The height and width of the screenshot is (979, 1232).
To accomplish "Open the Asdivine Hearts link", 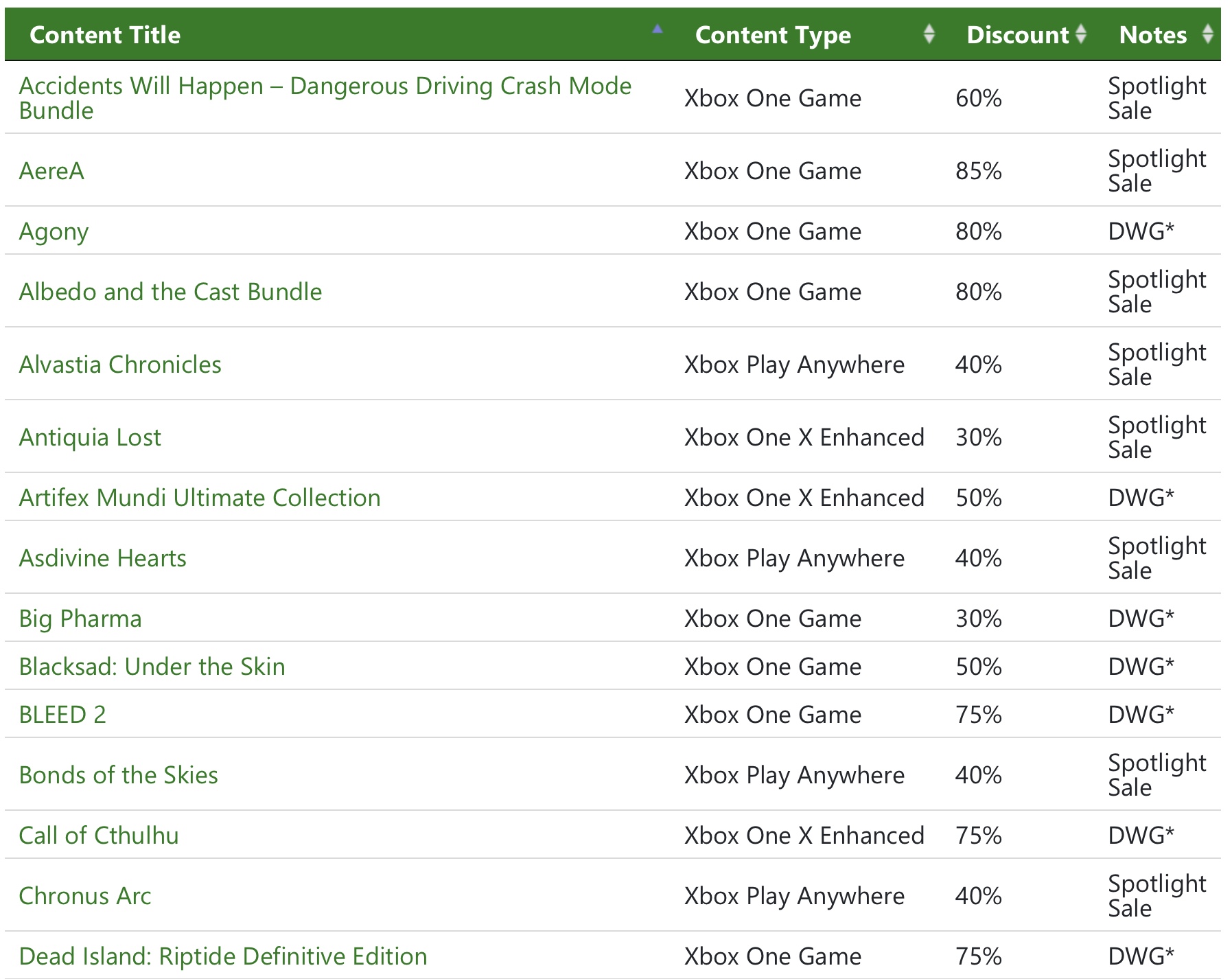I will [103, 558].
